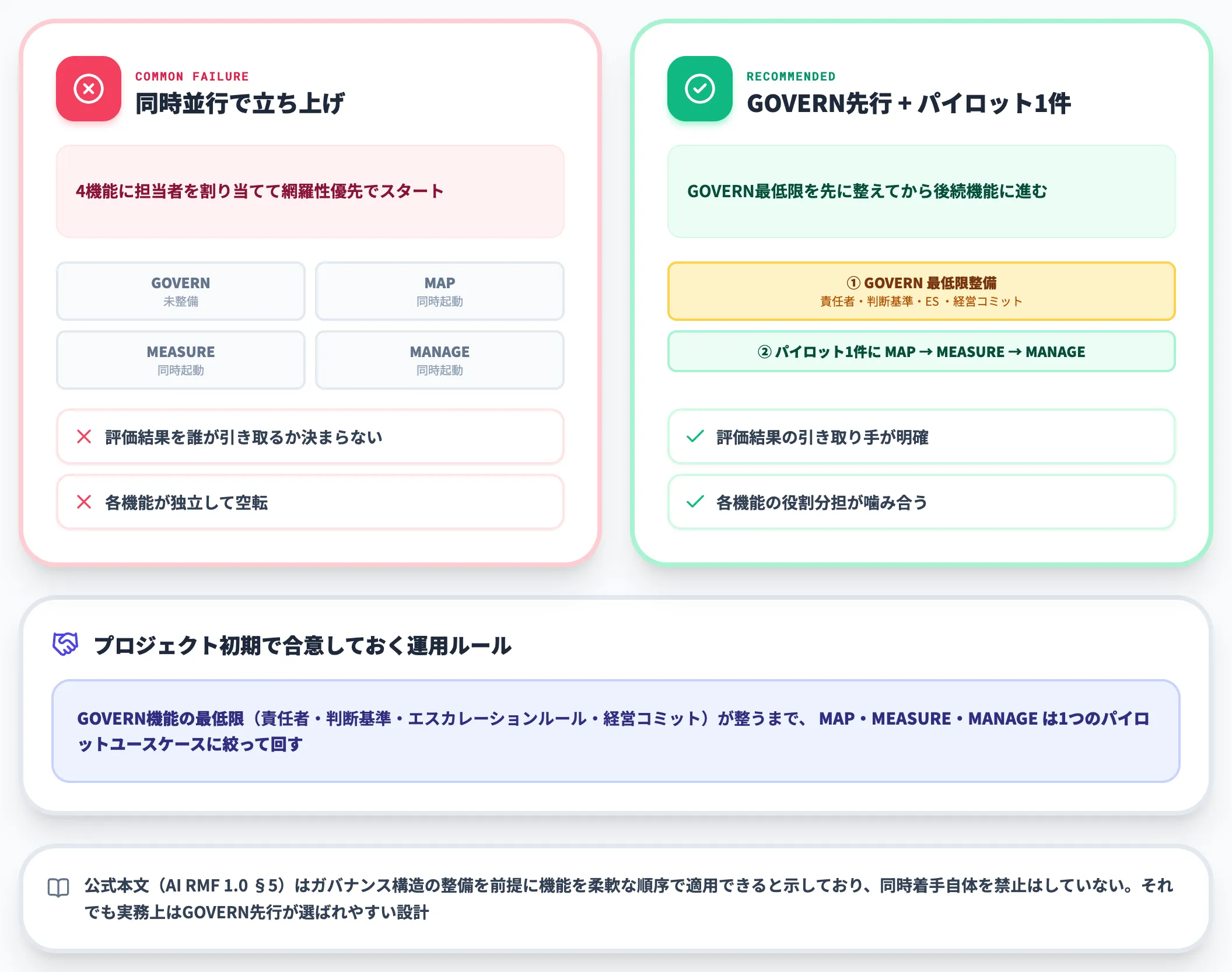Click the open book icon beside 公式本文 note

click(x=58, y=888)
